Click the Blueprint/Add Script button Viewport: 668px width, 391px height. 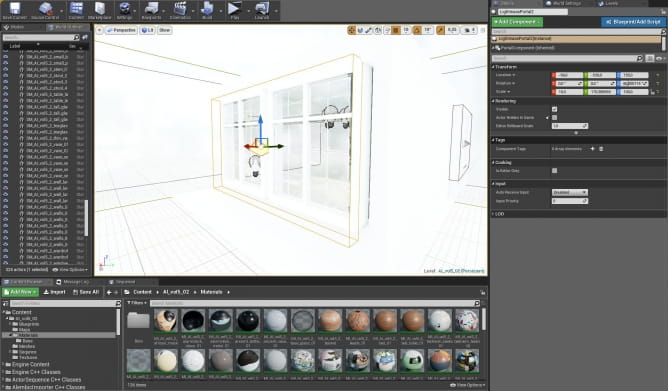(633, 22)
